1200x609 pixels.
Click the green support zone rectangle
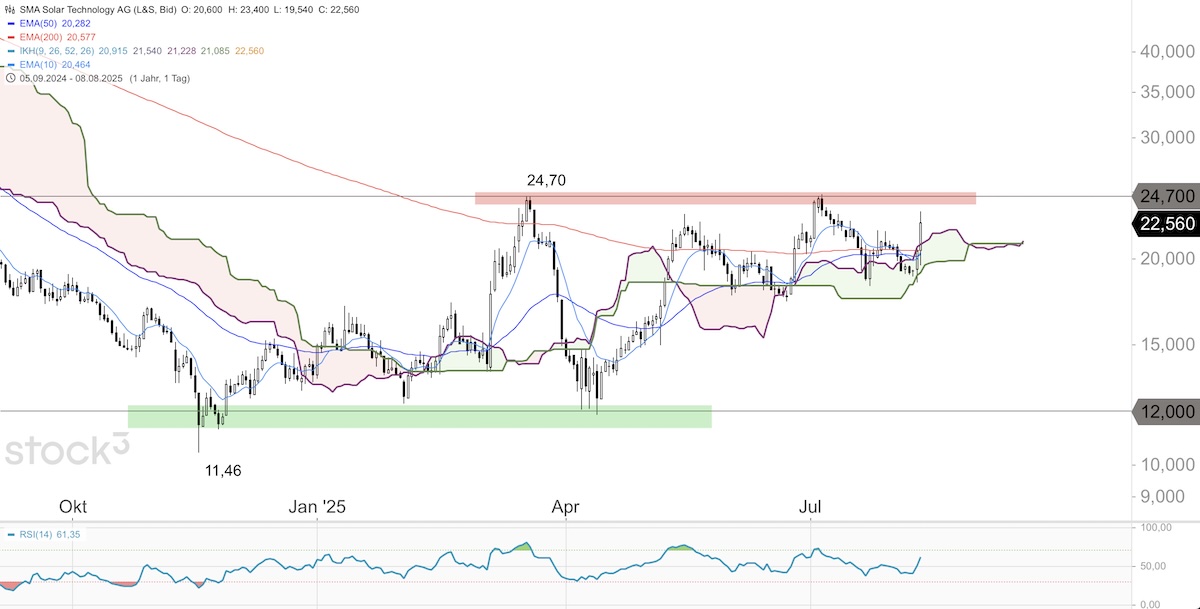coord(420,416)
